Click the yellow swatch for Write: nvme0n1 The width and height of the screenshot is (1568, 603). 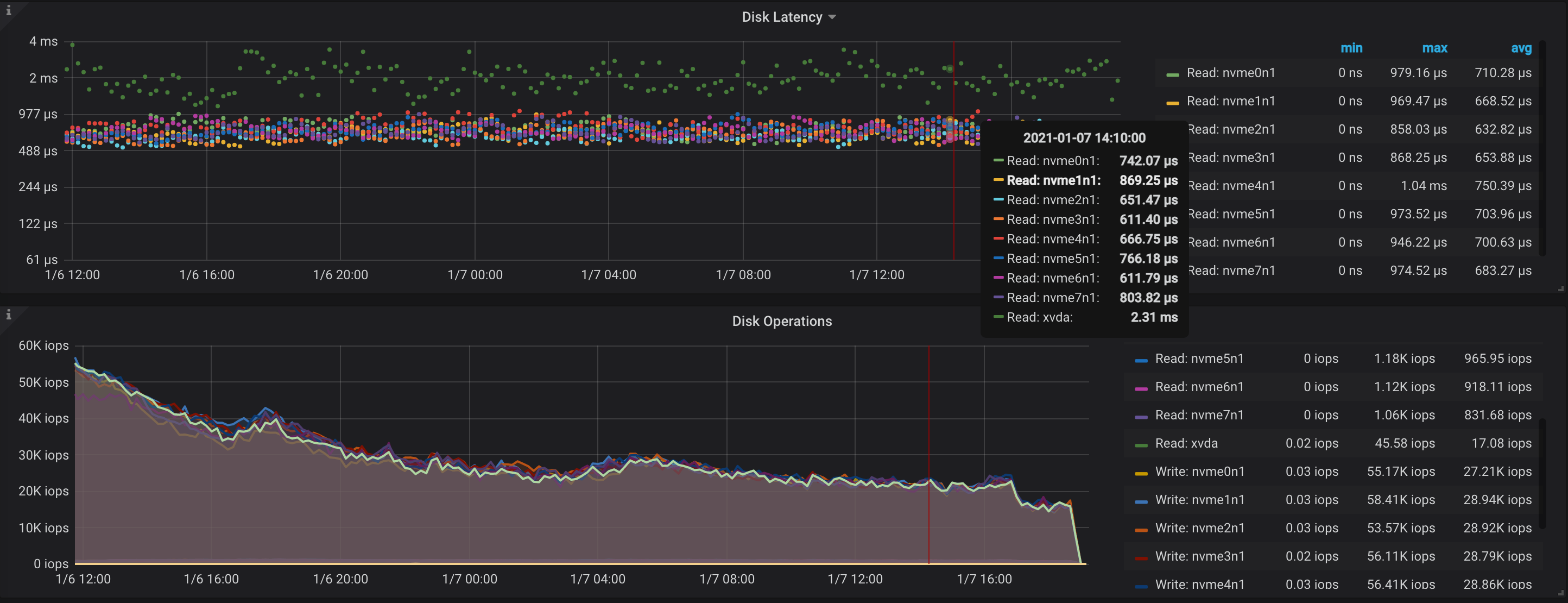point(1141,473)
